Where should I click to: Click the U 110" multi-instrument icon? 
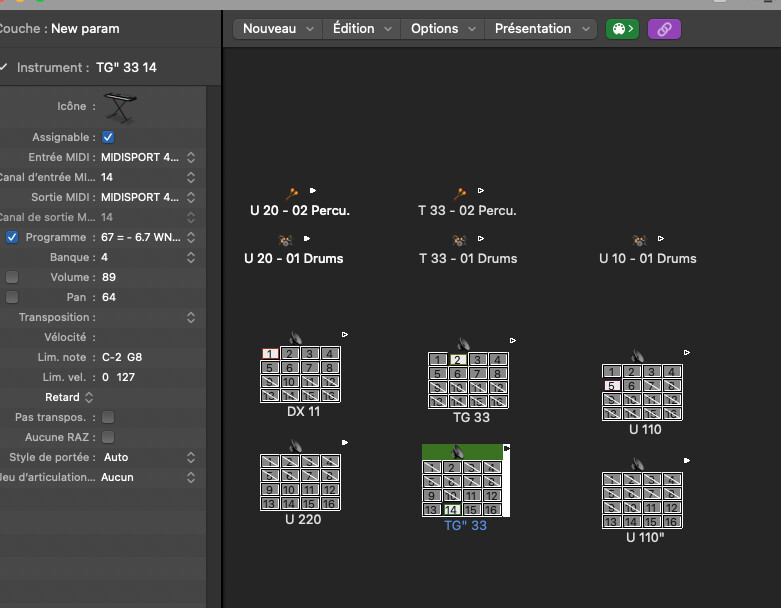tap(638, 464)
